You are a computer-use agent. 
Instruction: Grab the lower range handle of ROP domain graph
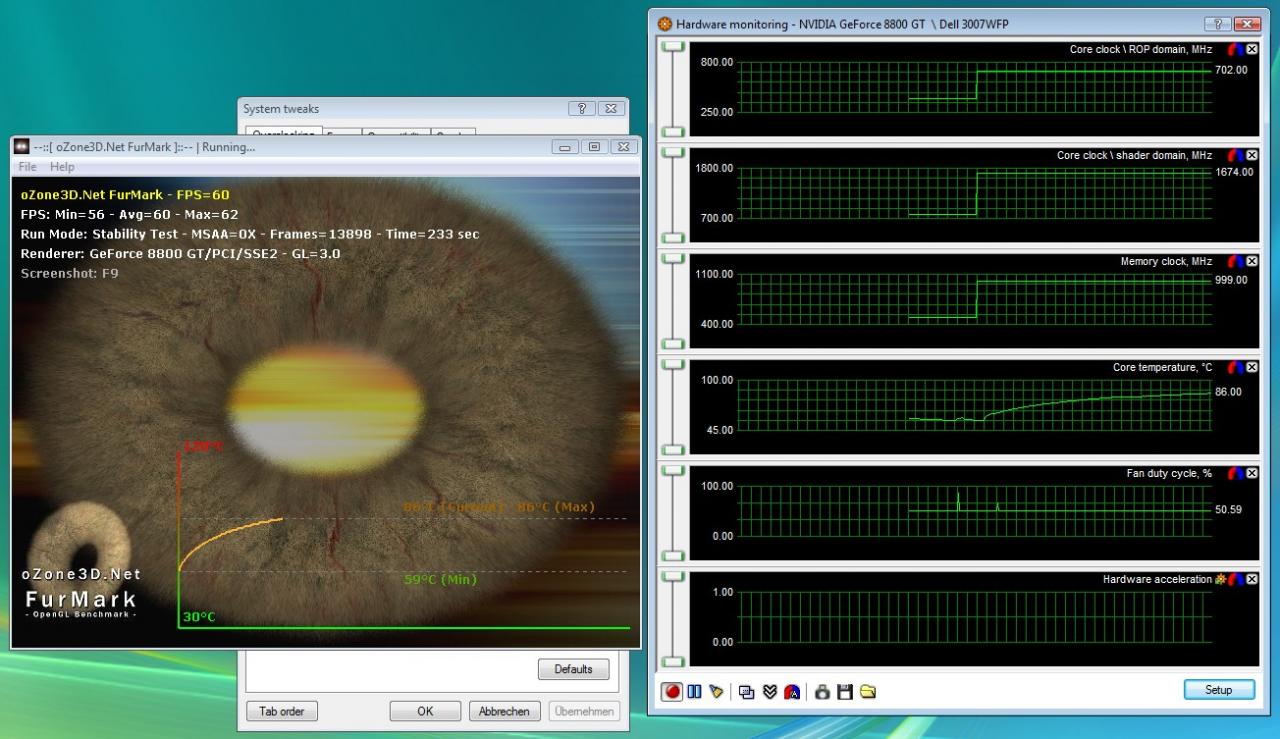(x=672, y=131)
